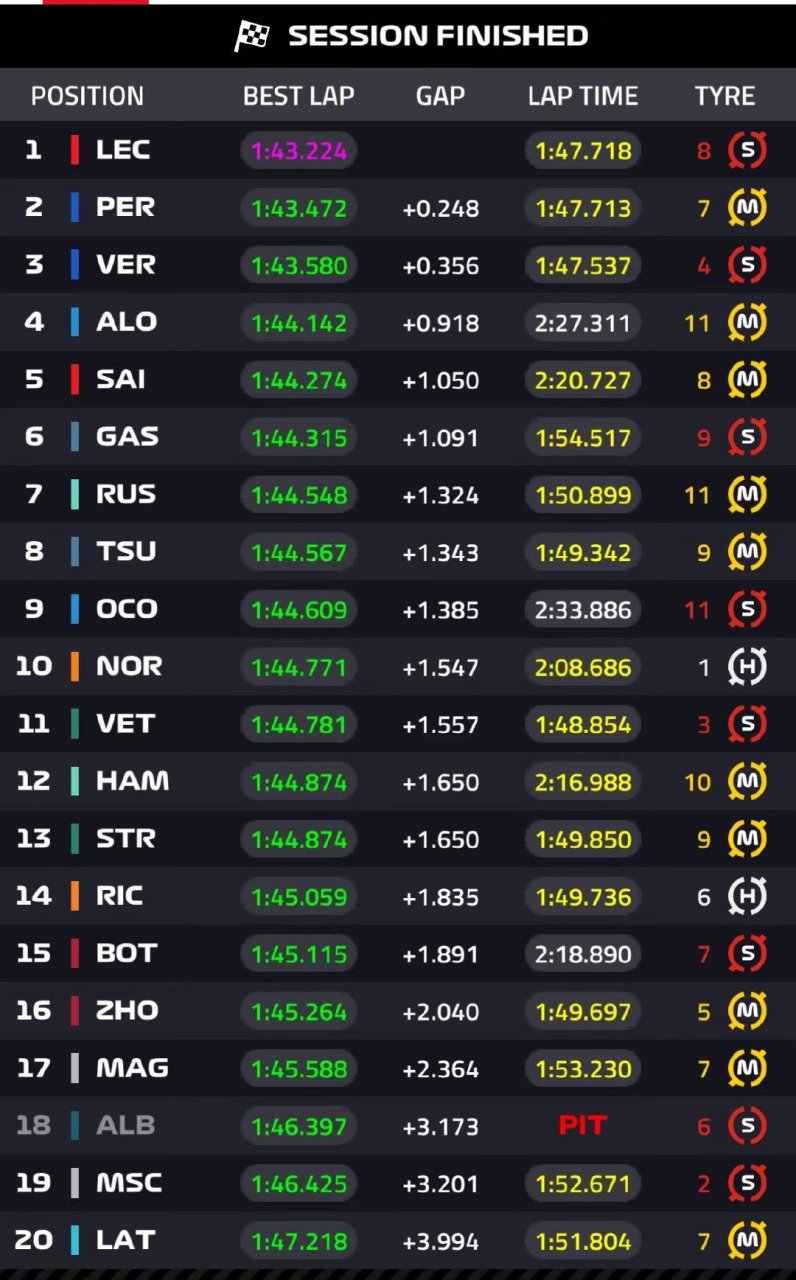
Task: Click the orange team color bar beside NOR
Action: [75, 667]
